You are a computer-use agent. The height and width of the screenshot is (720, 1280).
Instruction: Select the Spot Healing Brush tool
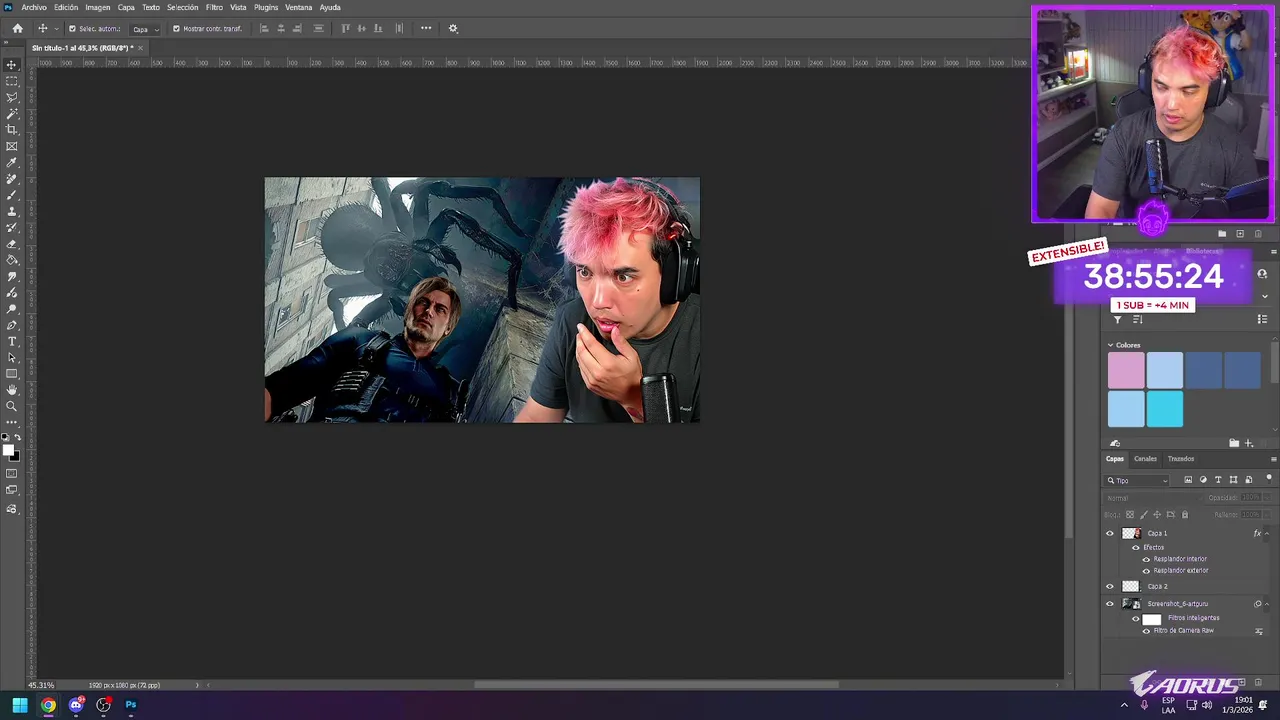(x=12, y=179)
